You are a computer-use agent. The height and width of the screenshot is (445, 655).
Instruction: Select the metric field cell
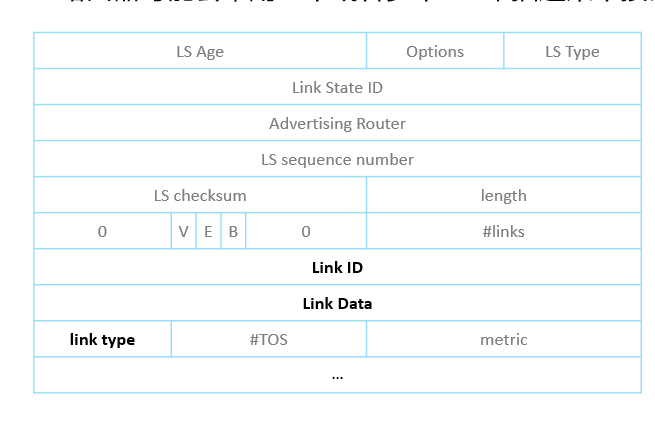click(x=504, y=339)
